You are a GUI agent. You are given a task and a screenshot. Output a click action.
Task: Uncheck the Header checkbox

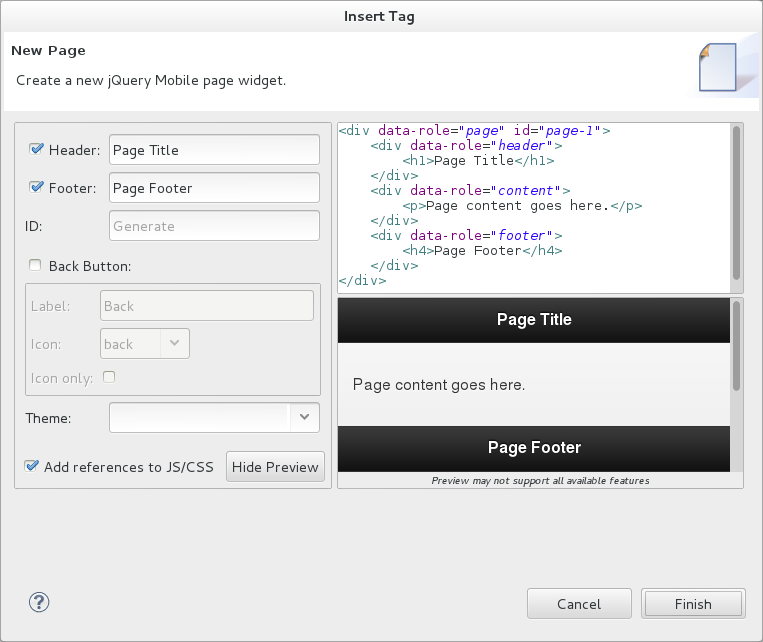click(37, 149)
